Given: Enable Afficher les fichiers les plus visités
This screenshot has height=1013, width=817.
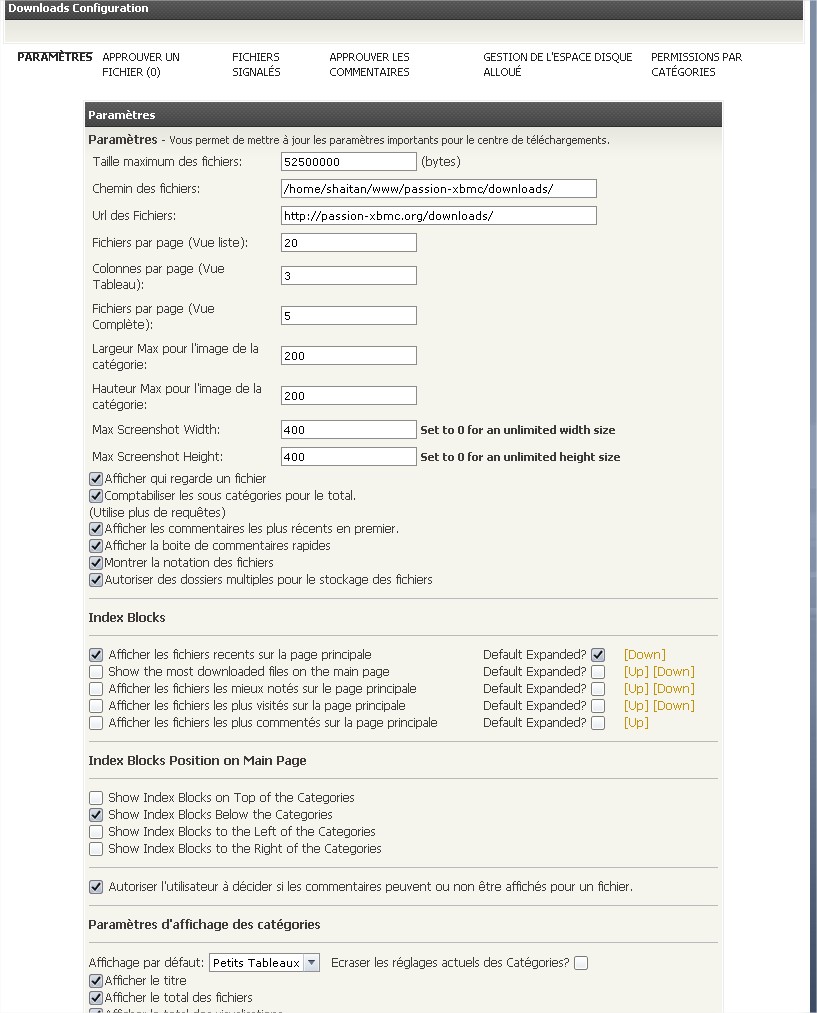Looking at the screenshot, I should [x=96, y=705].
